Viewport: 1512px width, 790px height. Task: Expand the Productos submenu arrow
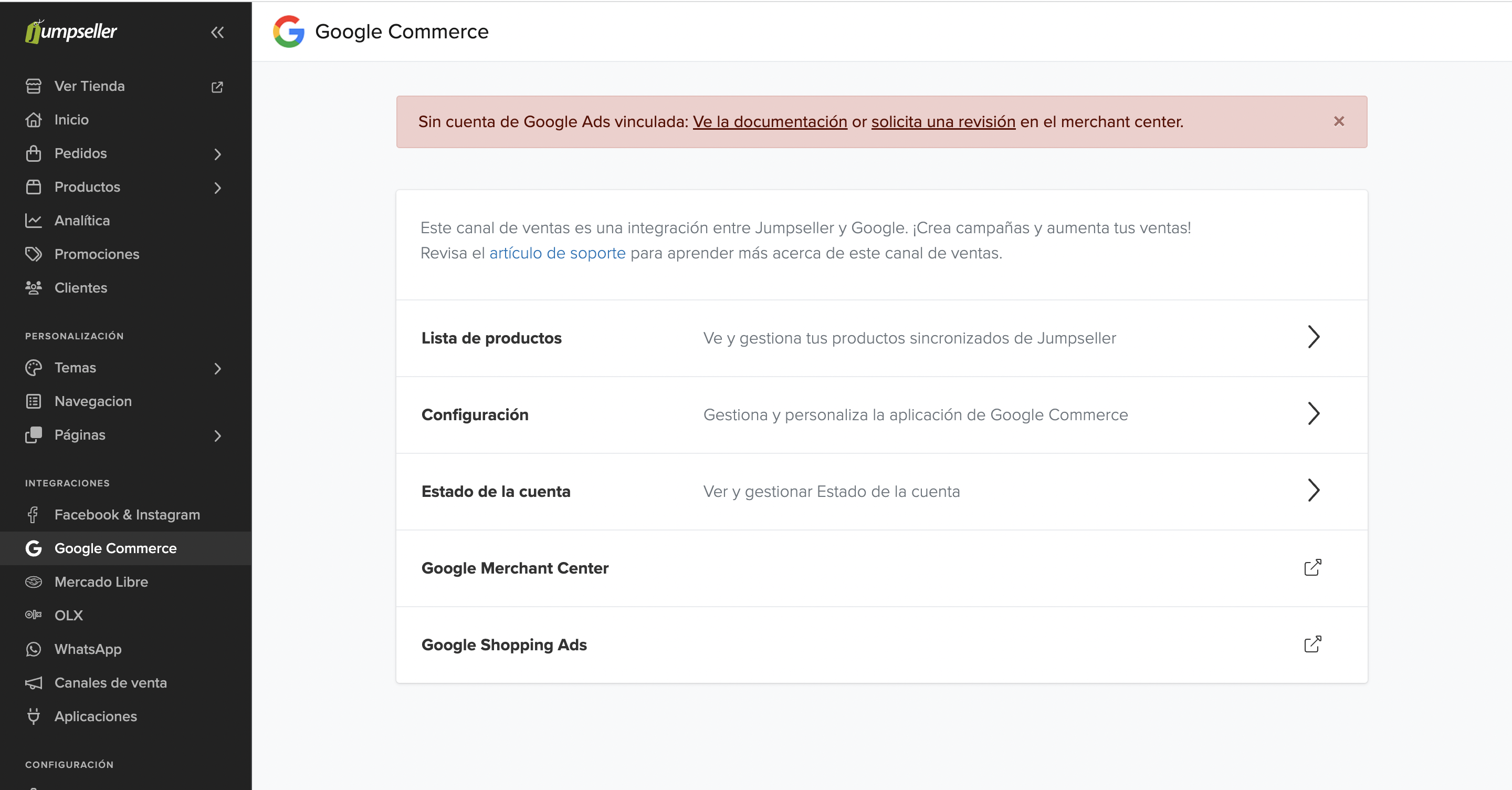(218, 188)
